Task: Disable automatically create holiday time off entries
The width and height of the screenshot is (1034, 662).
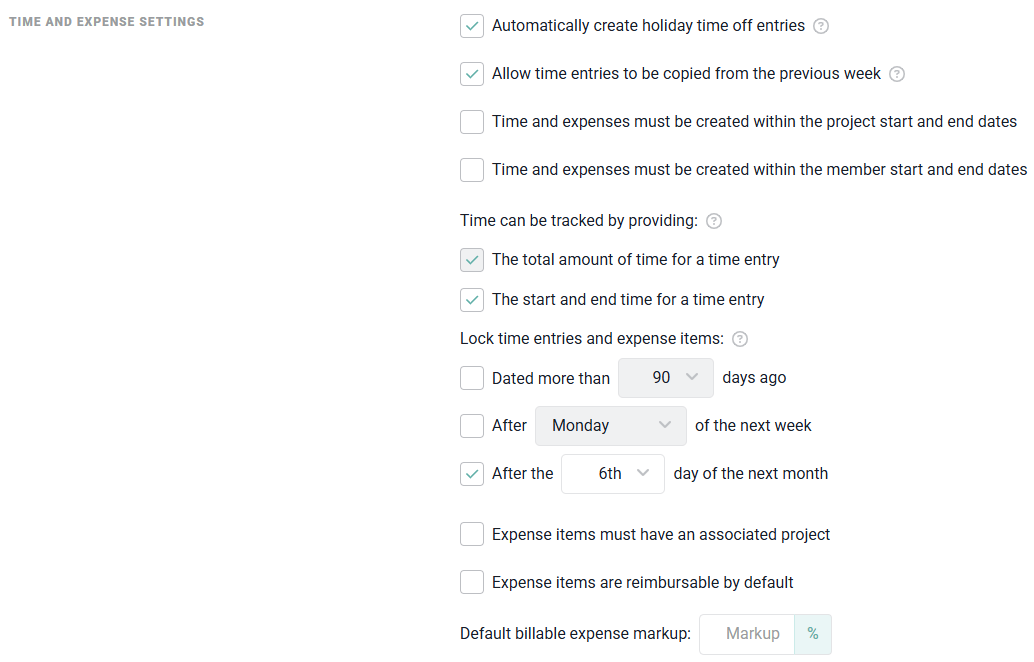Action: pos(472,26)
